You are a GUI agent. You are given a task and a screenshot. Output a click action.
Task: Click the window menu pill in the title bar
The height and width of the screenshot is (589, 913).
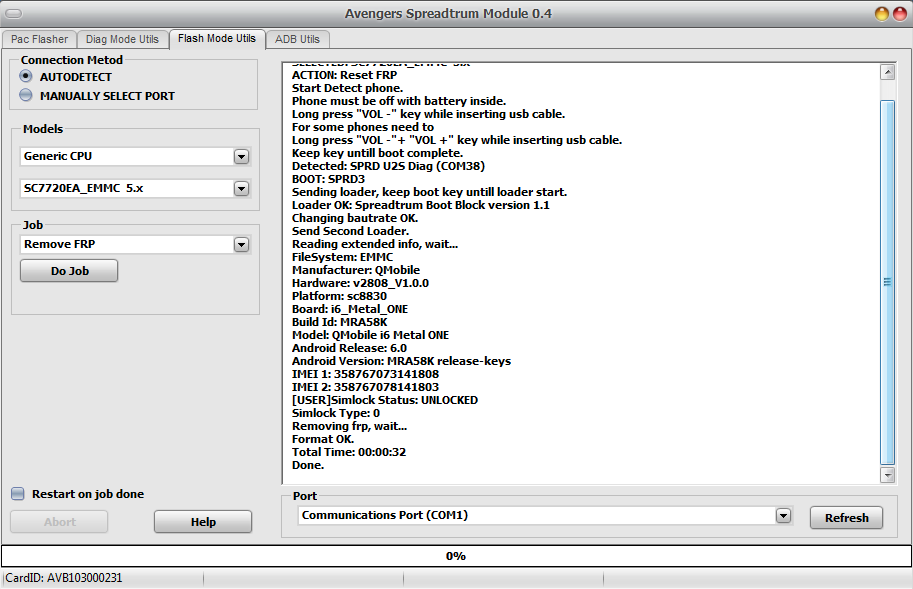13,13
